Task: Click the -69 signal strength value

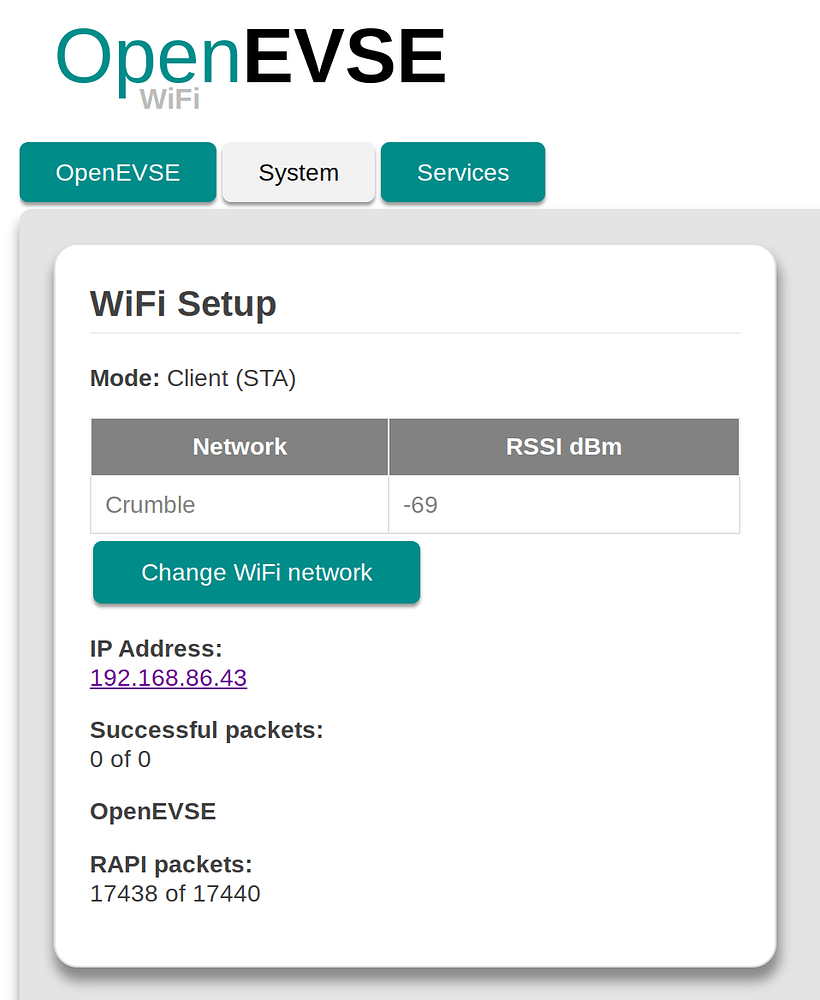Action: pyautogui.click(x=420, y=505)
